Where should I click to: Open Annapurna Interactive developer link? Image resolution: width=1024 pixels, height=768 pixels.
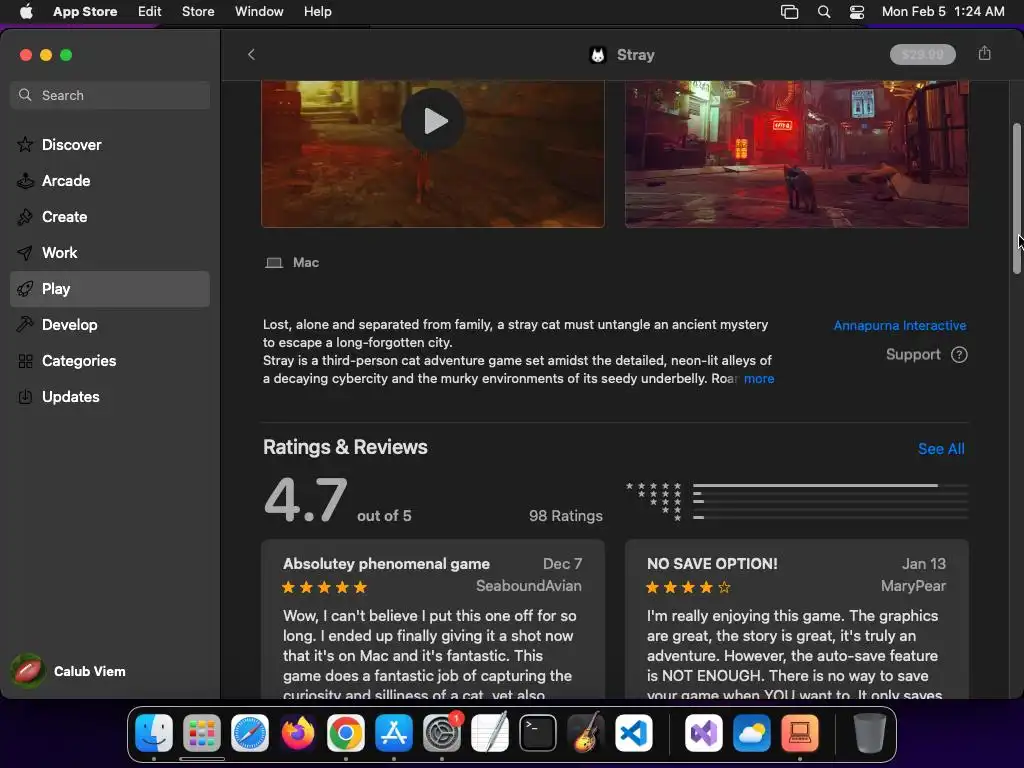[900, 325]
